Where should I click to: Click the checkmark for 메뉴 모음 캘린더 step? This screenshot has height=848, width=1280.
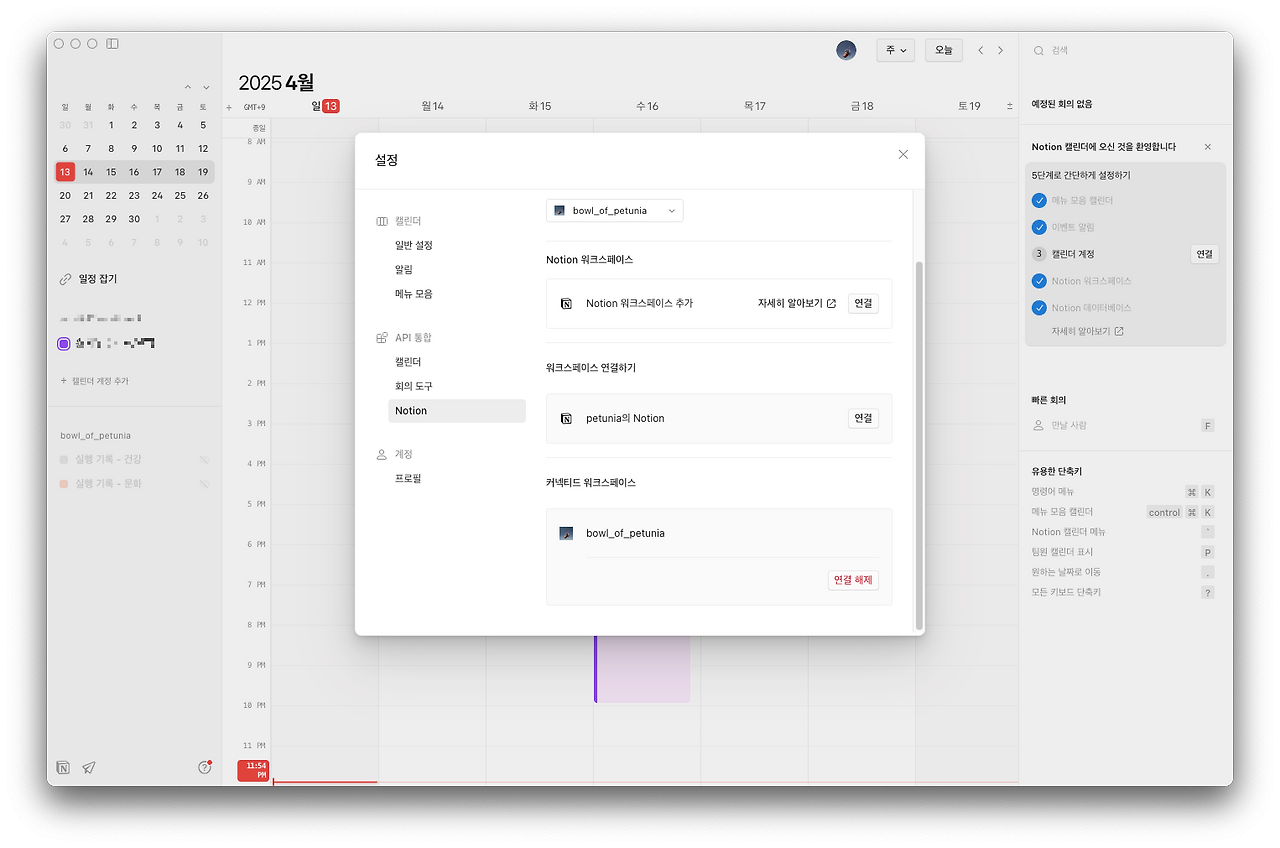click(1039, 200)
